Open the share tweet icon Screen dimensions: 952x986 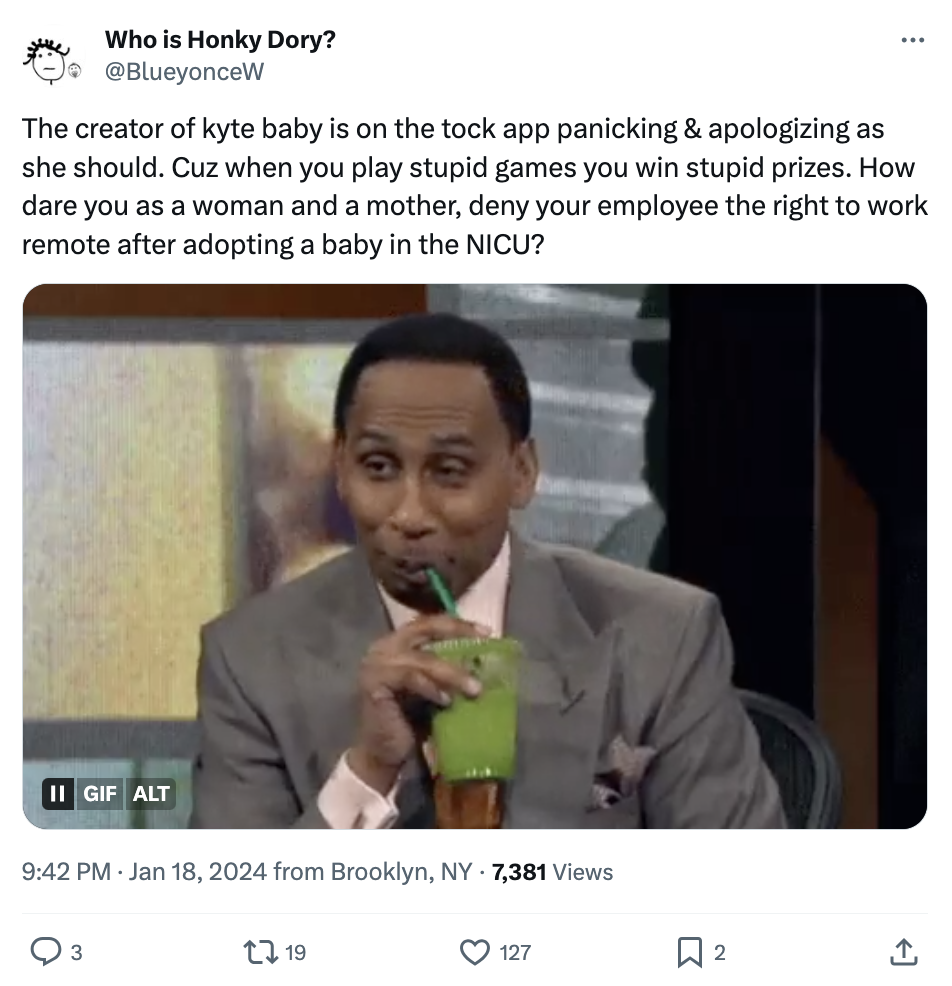click(902, 952)
